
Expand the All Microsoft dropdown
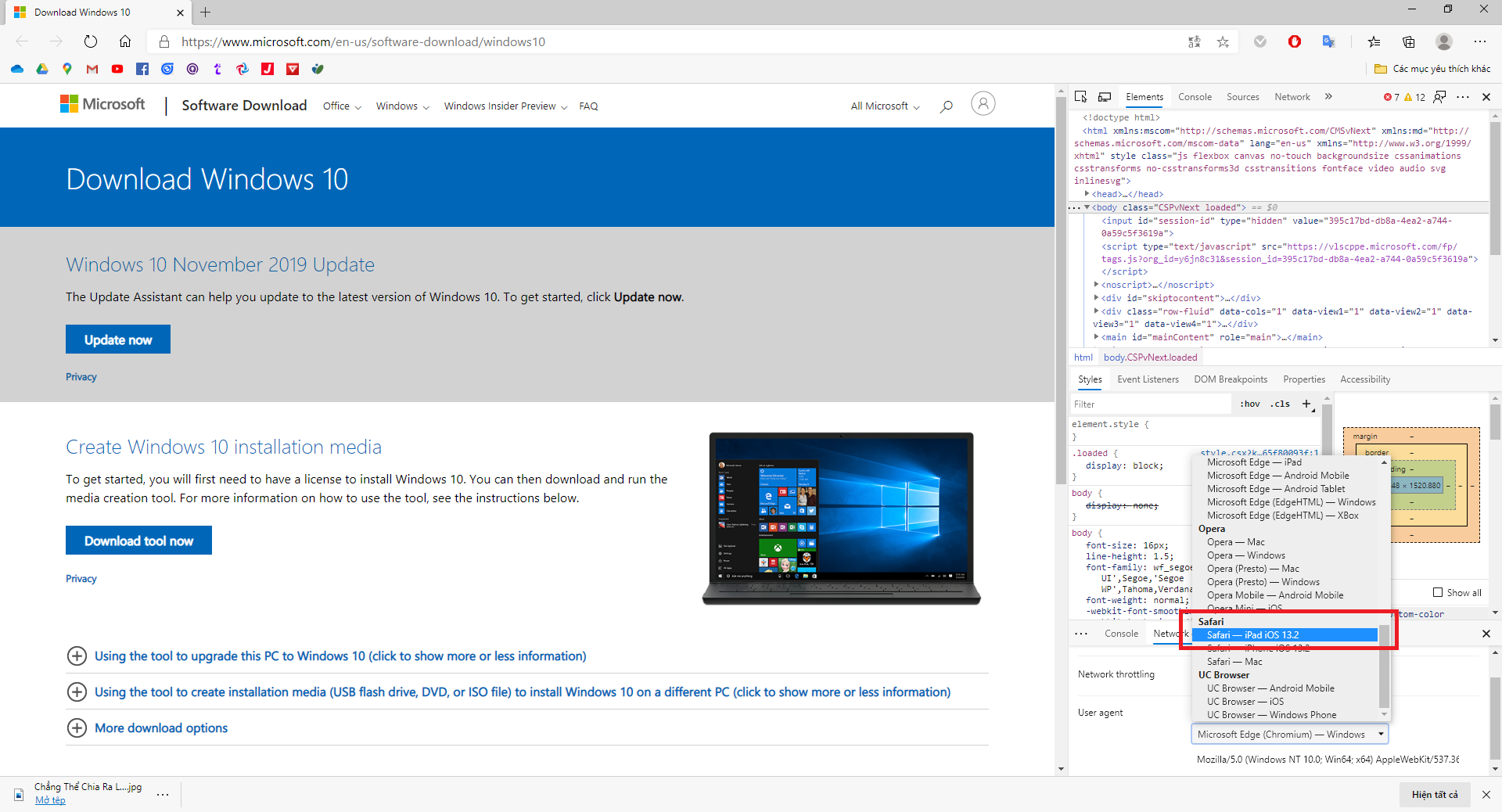click(x=885, y=106)
